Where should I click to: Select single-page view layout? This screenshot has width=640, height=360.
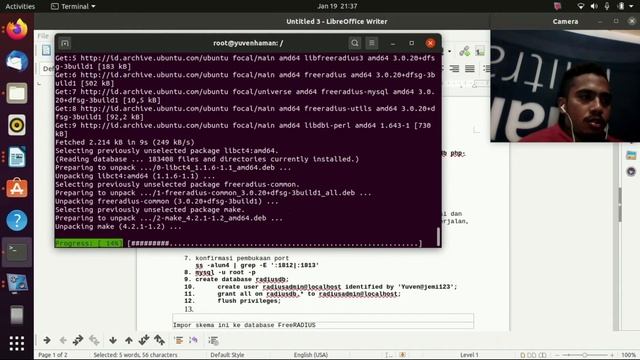[x=522, y=355]
